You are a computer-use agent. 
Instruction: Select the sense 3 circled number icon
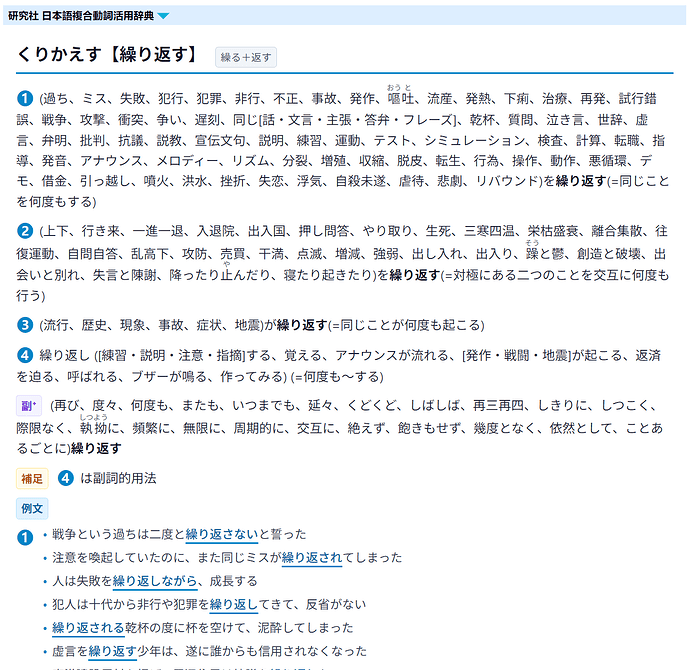(x=25, y=325)
